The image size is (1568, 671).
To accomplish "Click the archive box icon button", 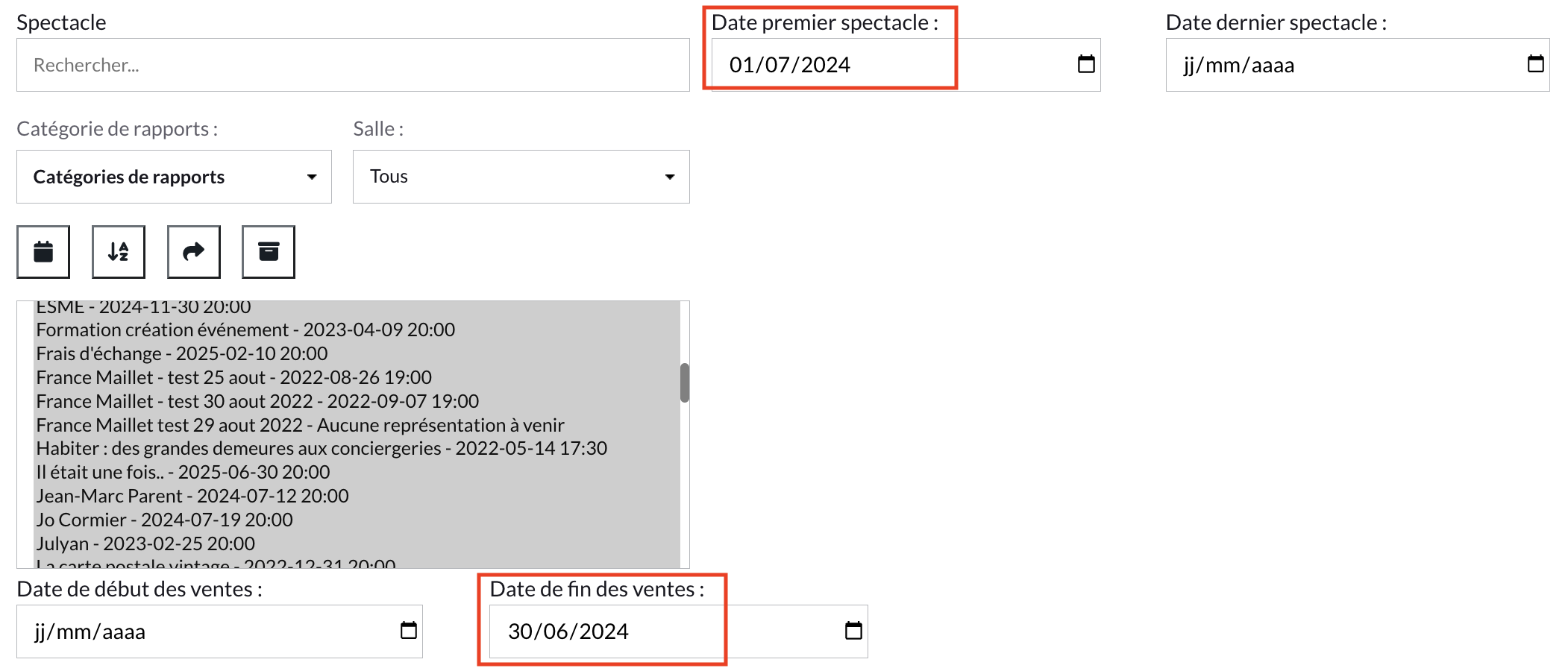I will point(269,252).
